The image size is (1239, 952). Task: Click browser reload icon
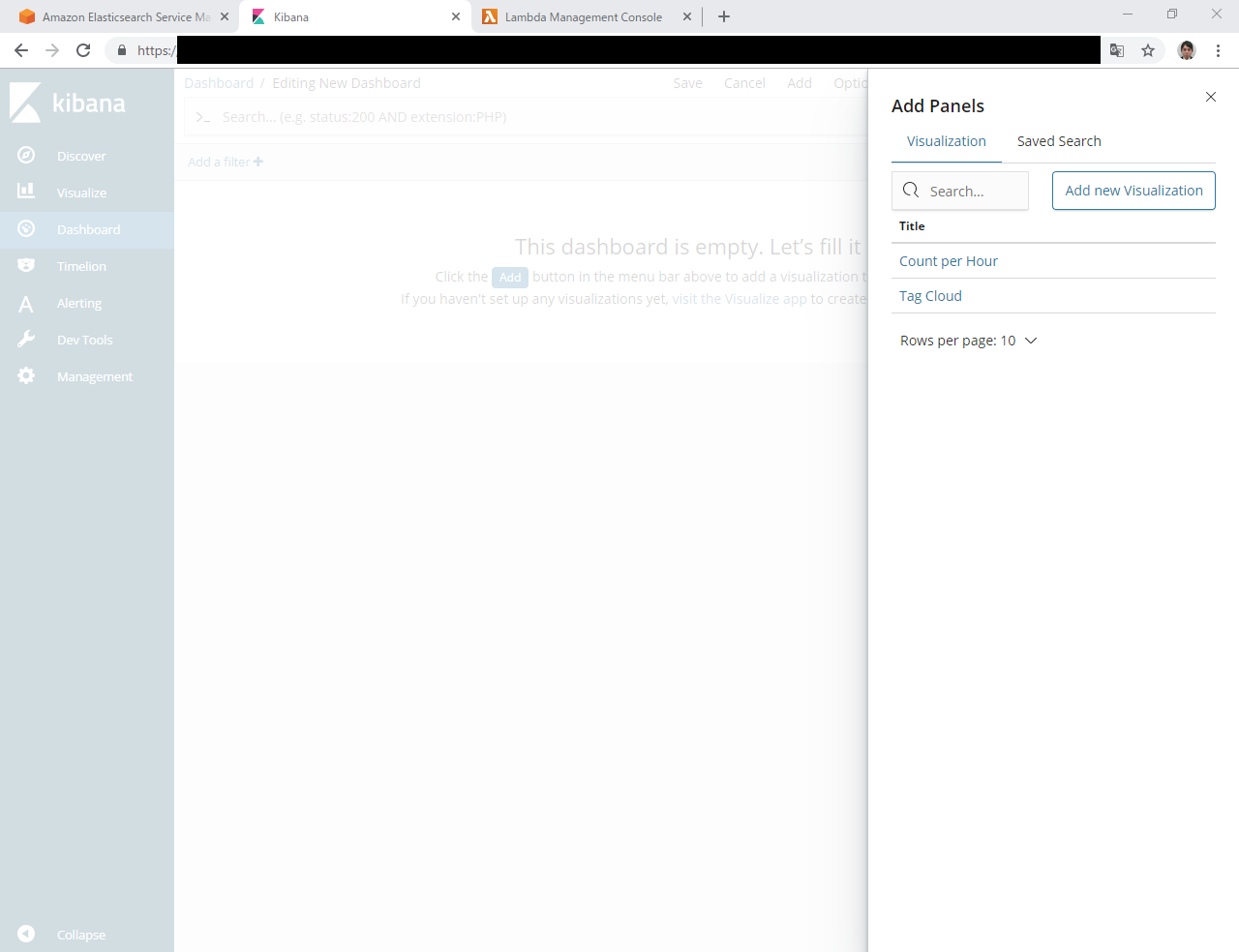pyautogui.click(x=83, y=50)
